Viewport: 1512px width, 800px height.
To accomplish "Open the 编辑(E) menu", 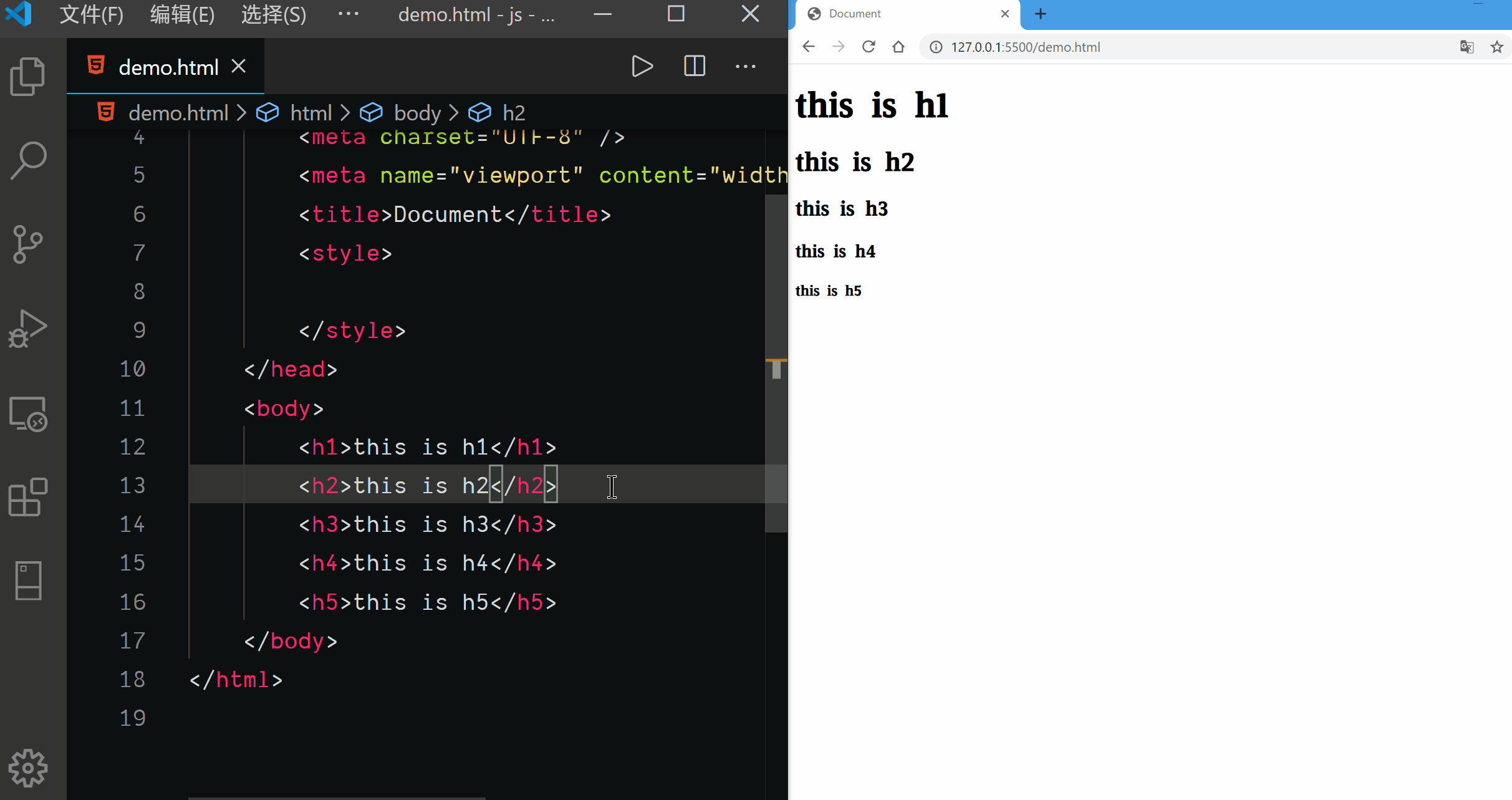I will (x=182, y=14).
